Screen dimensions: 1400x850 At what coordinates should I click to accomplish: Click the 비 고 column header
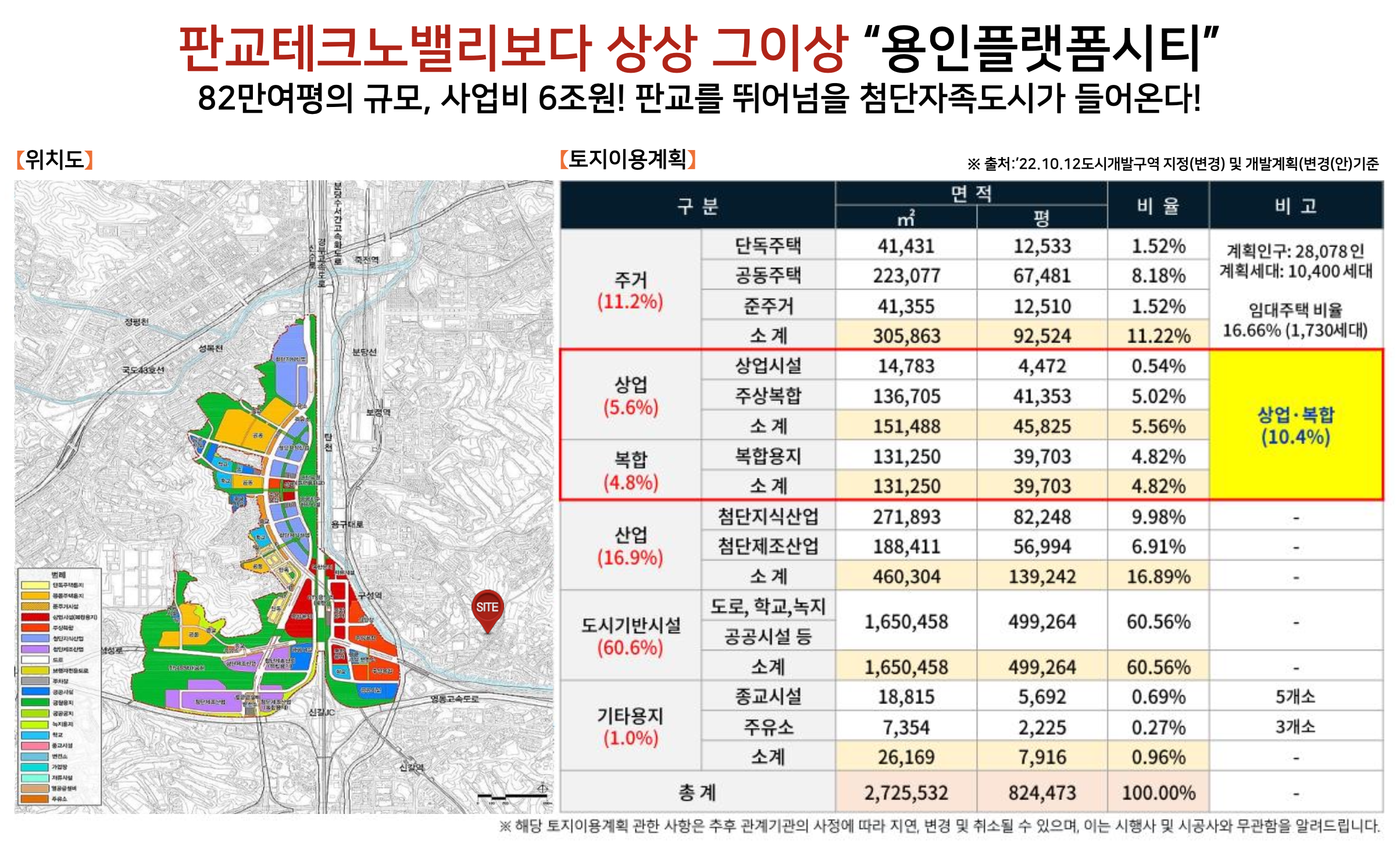[x=1296, y=206]
